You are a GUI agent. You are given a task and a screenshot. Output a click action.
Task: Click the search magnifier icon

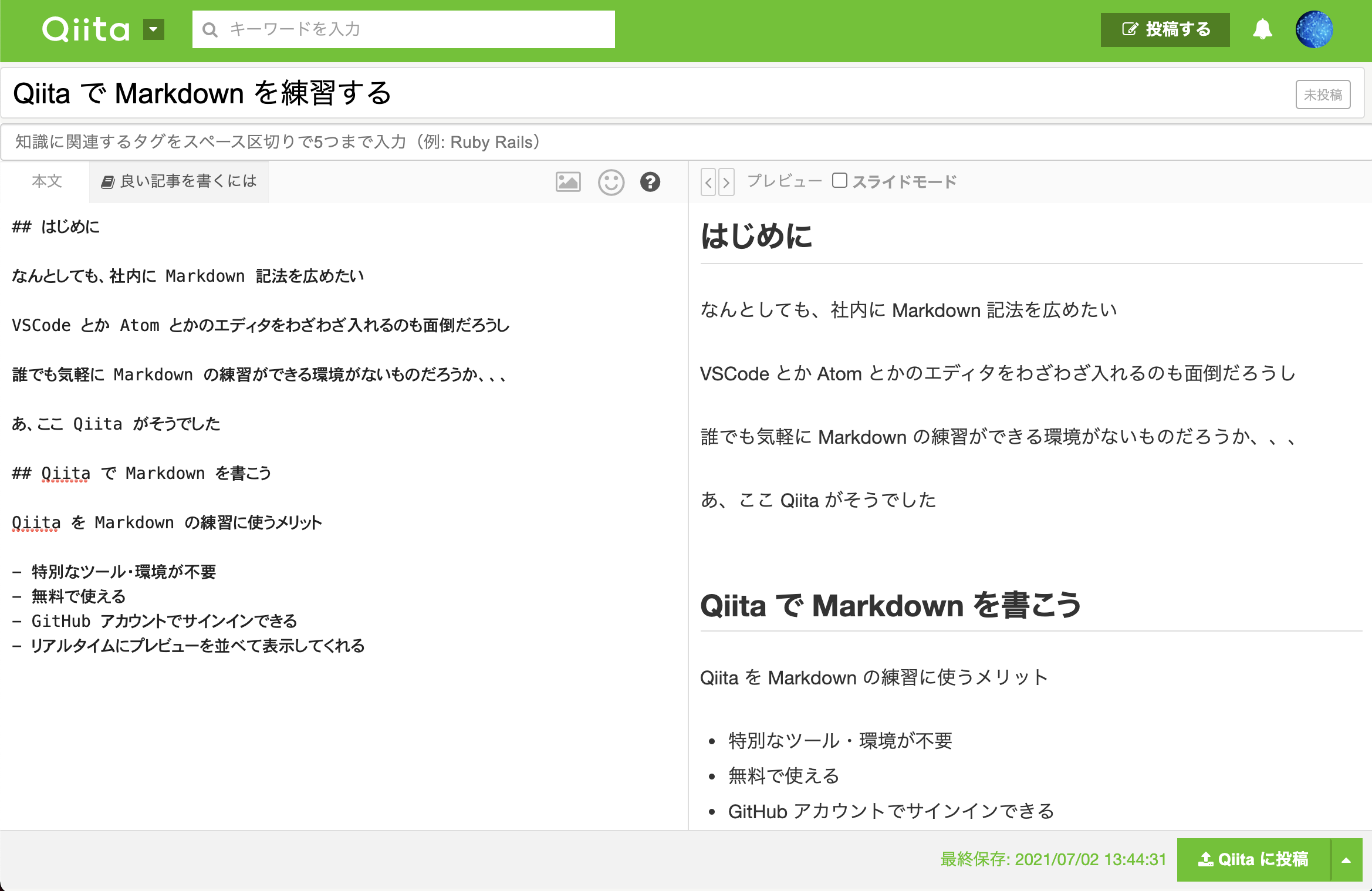(x=210, y=29)
